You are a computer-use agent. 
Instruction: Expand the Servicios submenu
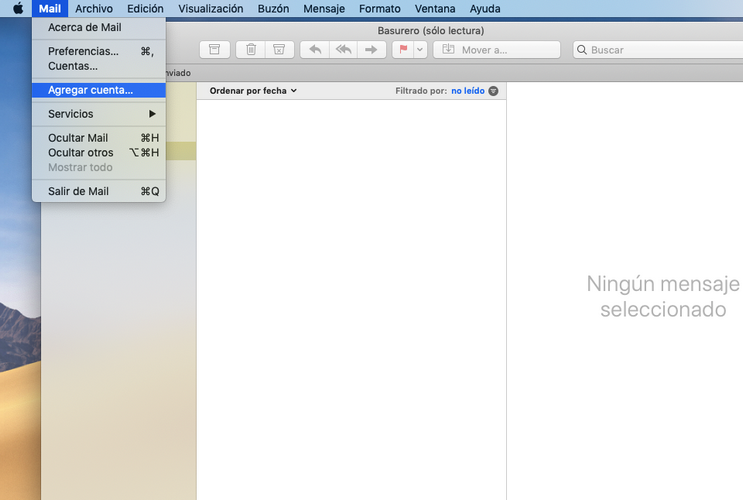click(x=99, y=114)
